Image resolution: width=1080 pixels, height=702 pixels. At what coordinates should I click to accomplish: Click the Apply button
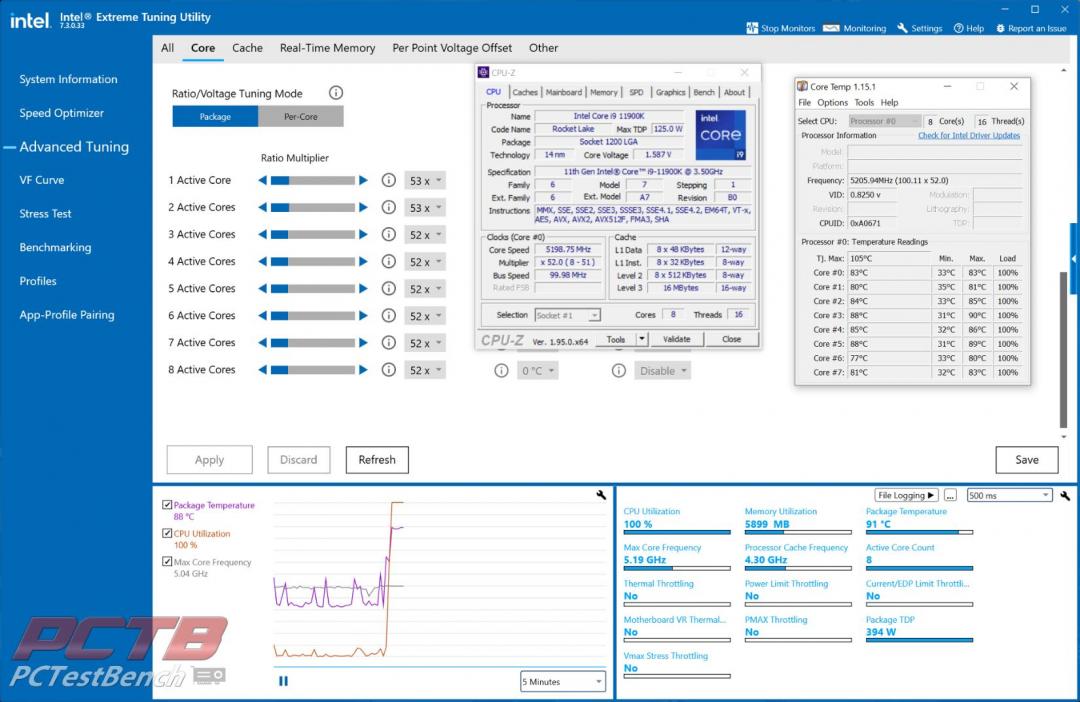[x=209, y=460]
